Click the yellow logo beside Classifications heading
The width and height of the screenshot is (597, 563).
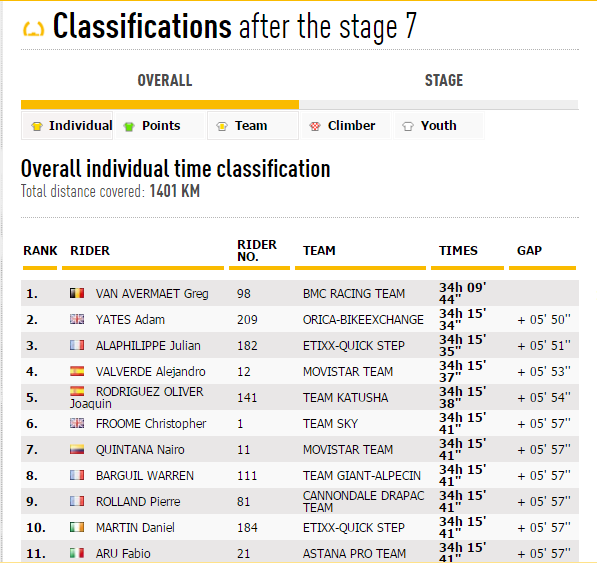34,29
